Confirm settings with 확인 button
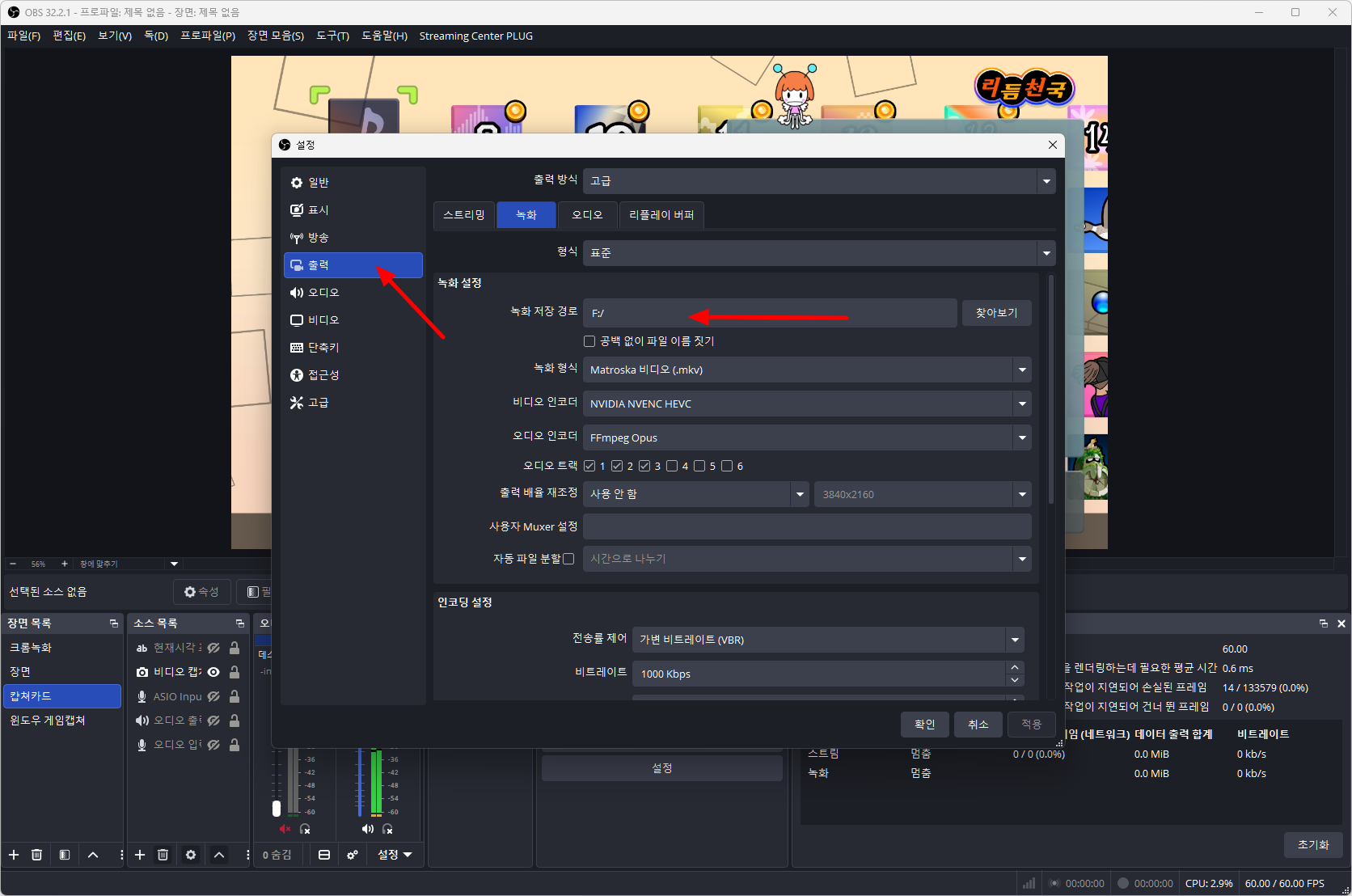The image size is (1352, 896). coord(924,725)
